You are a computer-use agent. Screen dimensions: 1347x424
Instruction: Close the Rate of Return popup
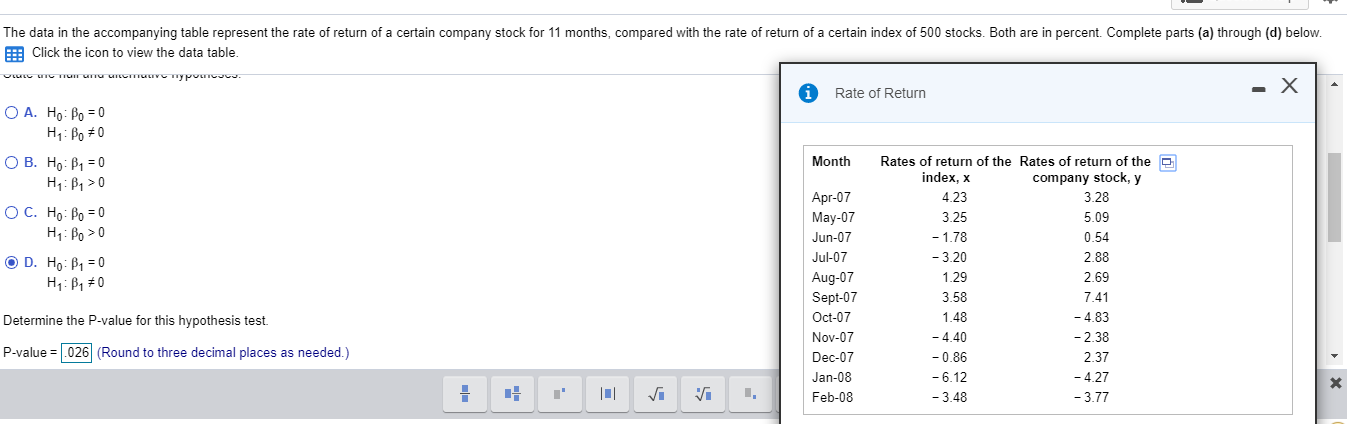(x=1289, y=88)
